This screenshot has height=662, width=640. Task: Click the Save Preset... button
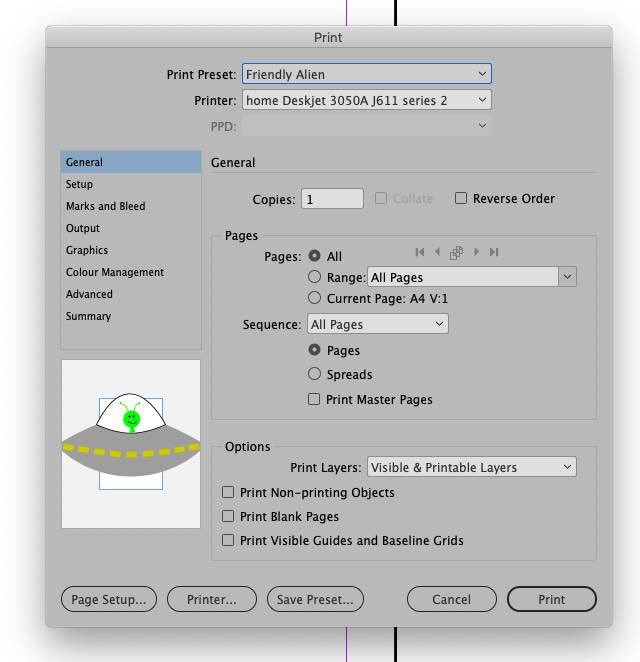point(315,599)
